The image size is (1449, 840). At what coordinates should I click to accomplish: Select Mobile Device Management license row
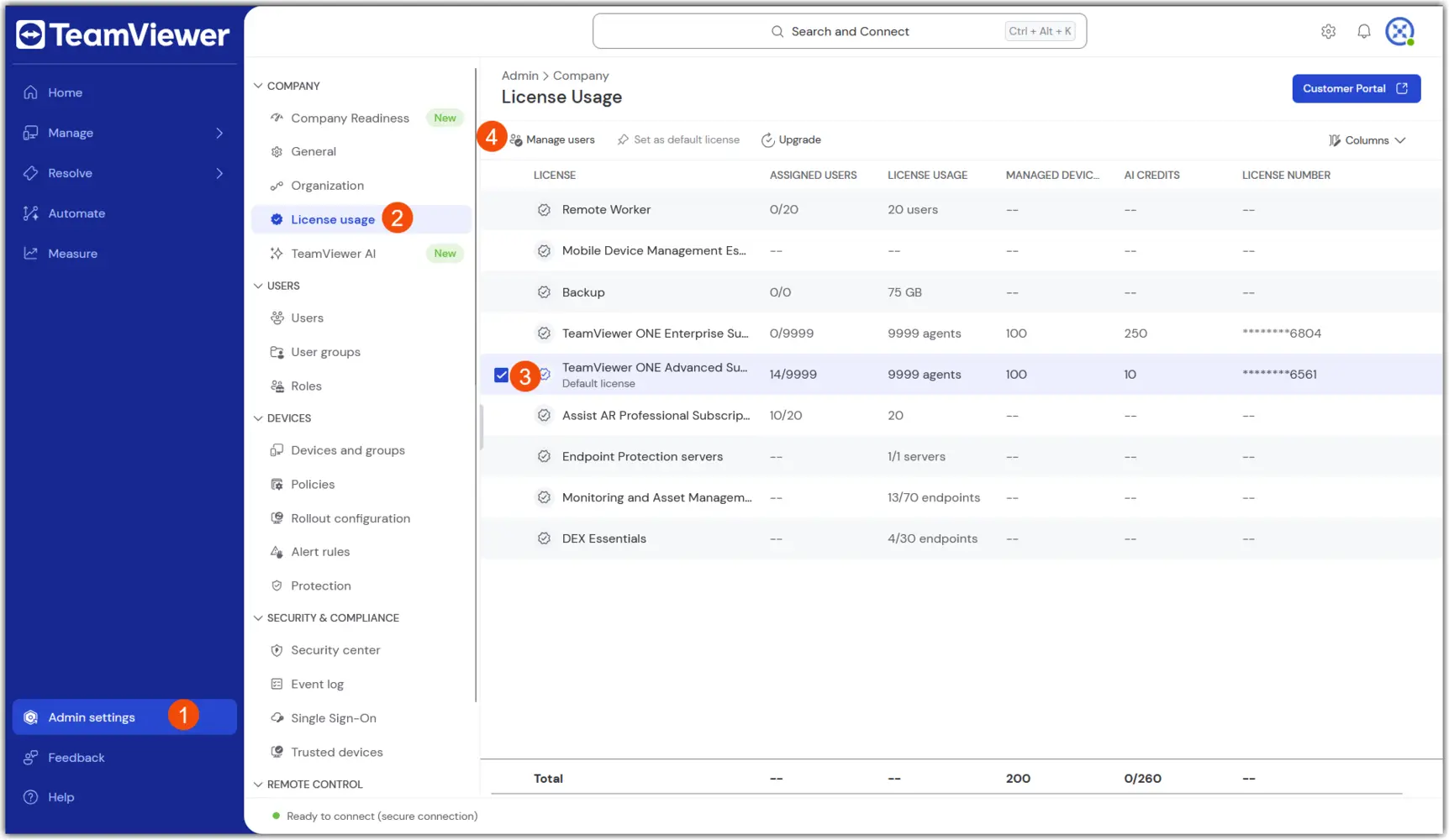pos(962,251)
